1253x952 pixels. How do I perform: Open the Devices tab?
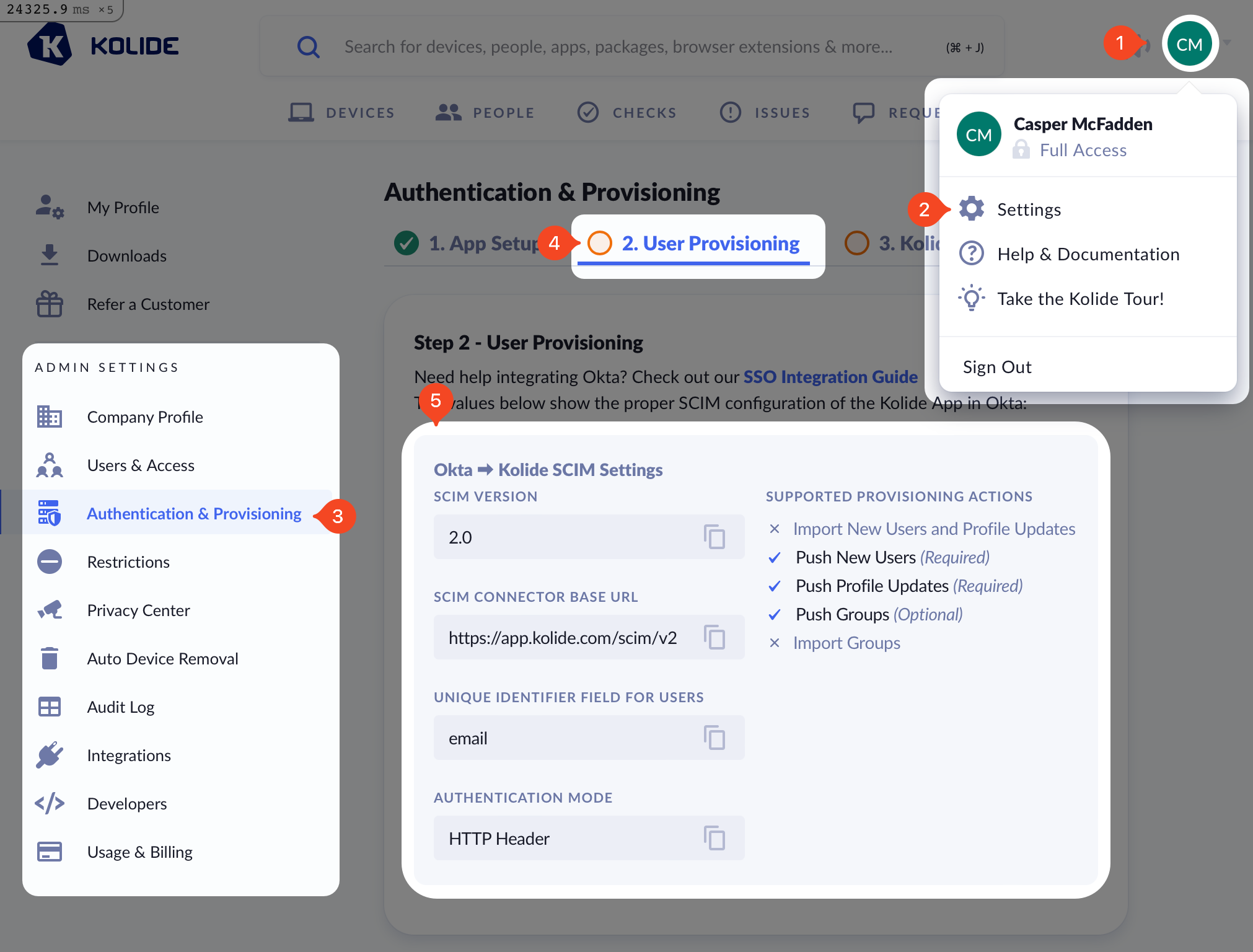tap(341, 112)
